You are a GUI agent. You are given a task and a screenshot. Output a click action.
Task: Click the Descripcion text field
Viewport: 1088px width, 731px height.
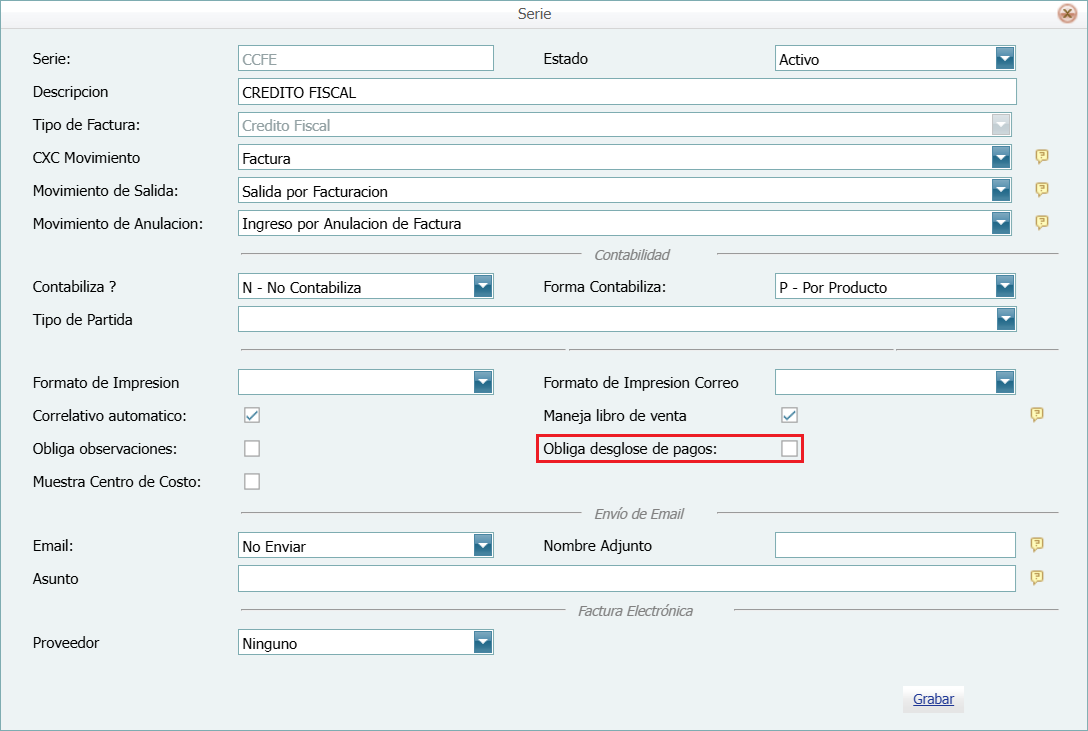click(627, 92)
